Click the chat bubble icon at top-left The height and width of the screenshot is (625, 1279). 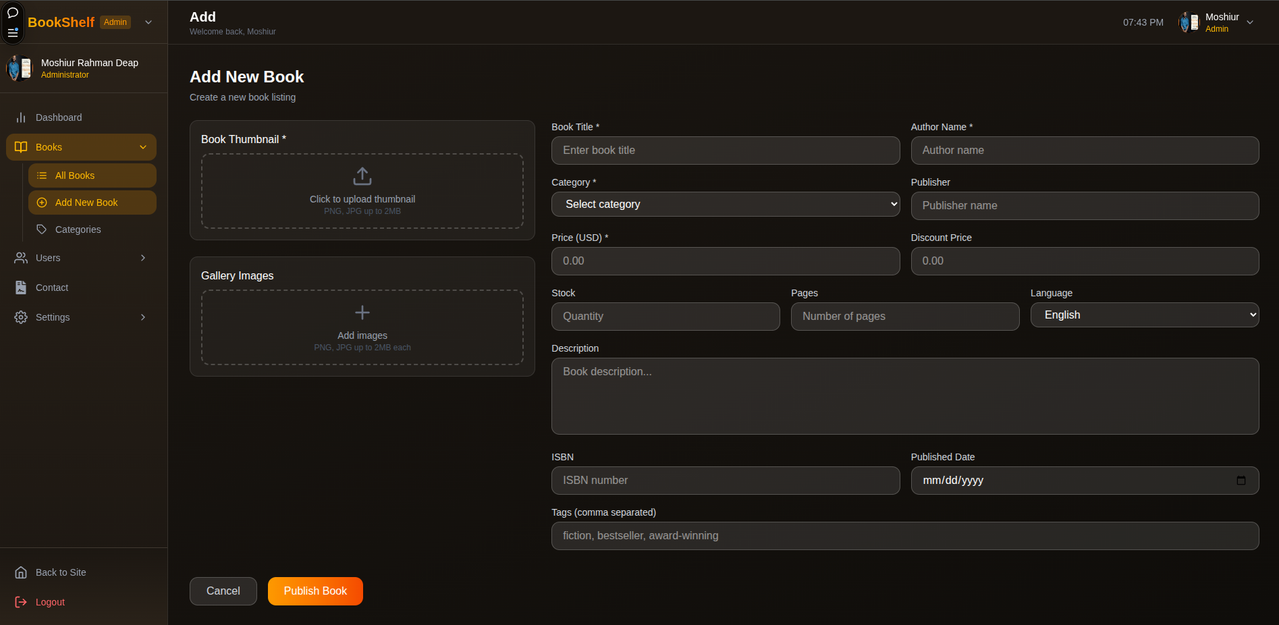[13, 13]
